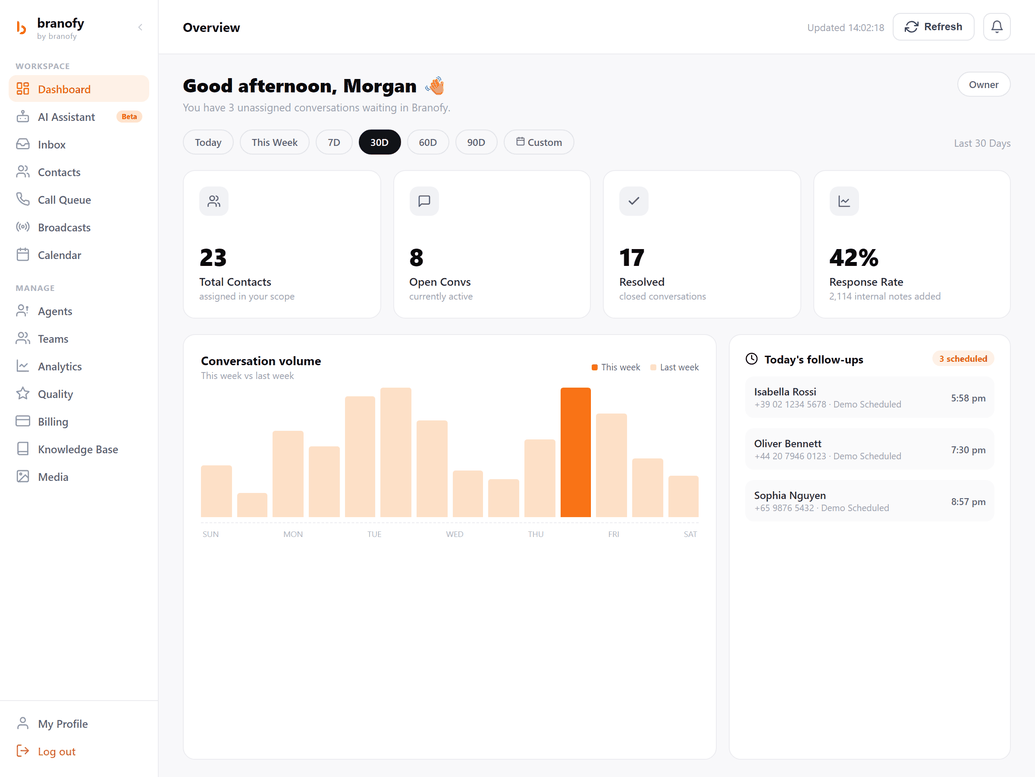Open Oliver Bennett follow-up entry

pos(869,450)
